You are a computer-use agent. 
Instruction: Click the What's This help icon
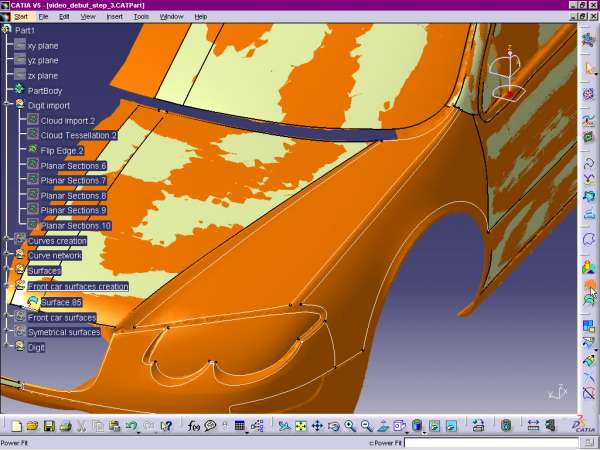167,426
